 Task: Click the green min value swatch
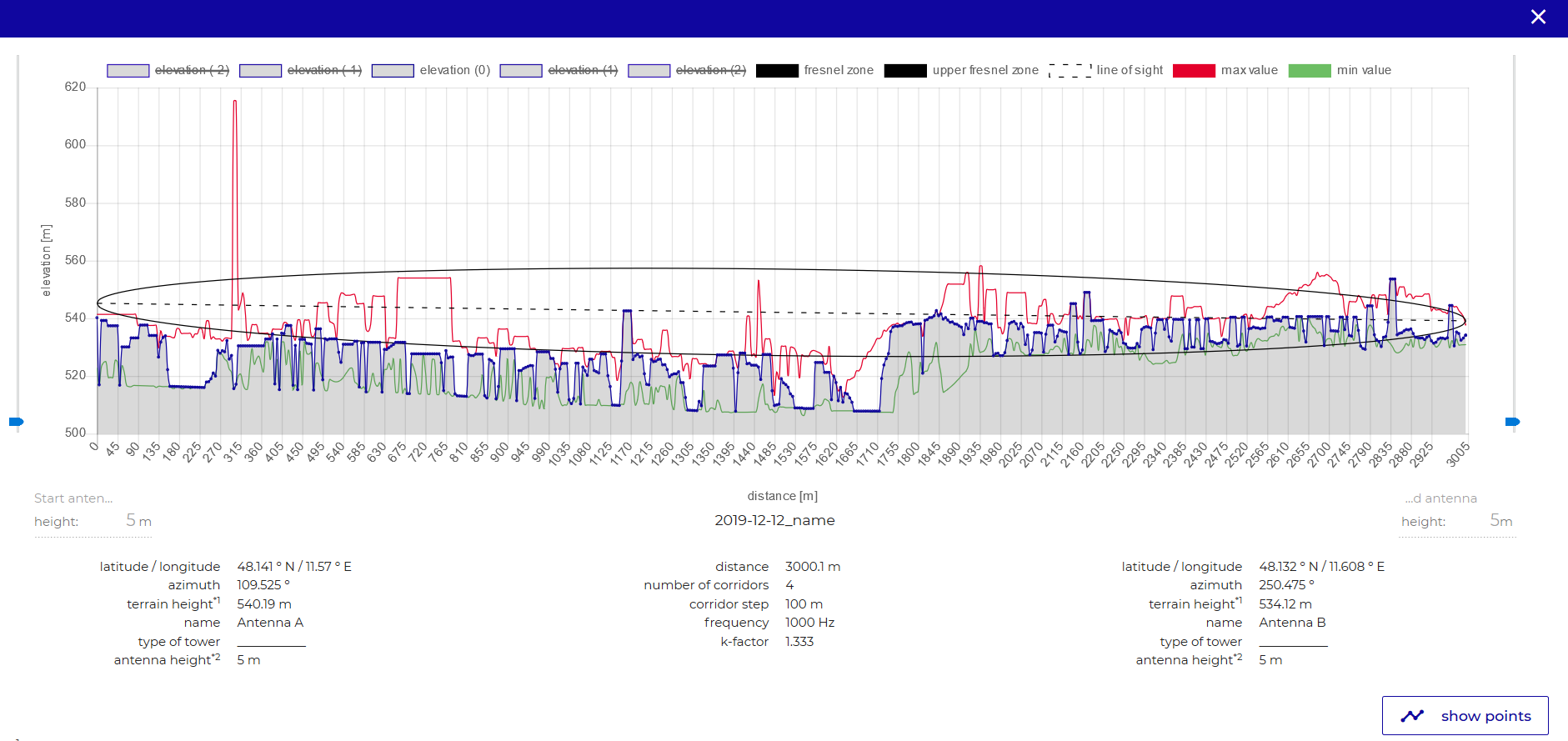1310,71
